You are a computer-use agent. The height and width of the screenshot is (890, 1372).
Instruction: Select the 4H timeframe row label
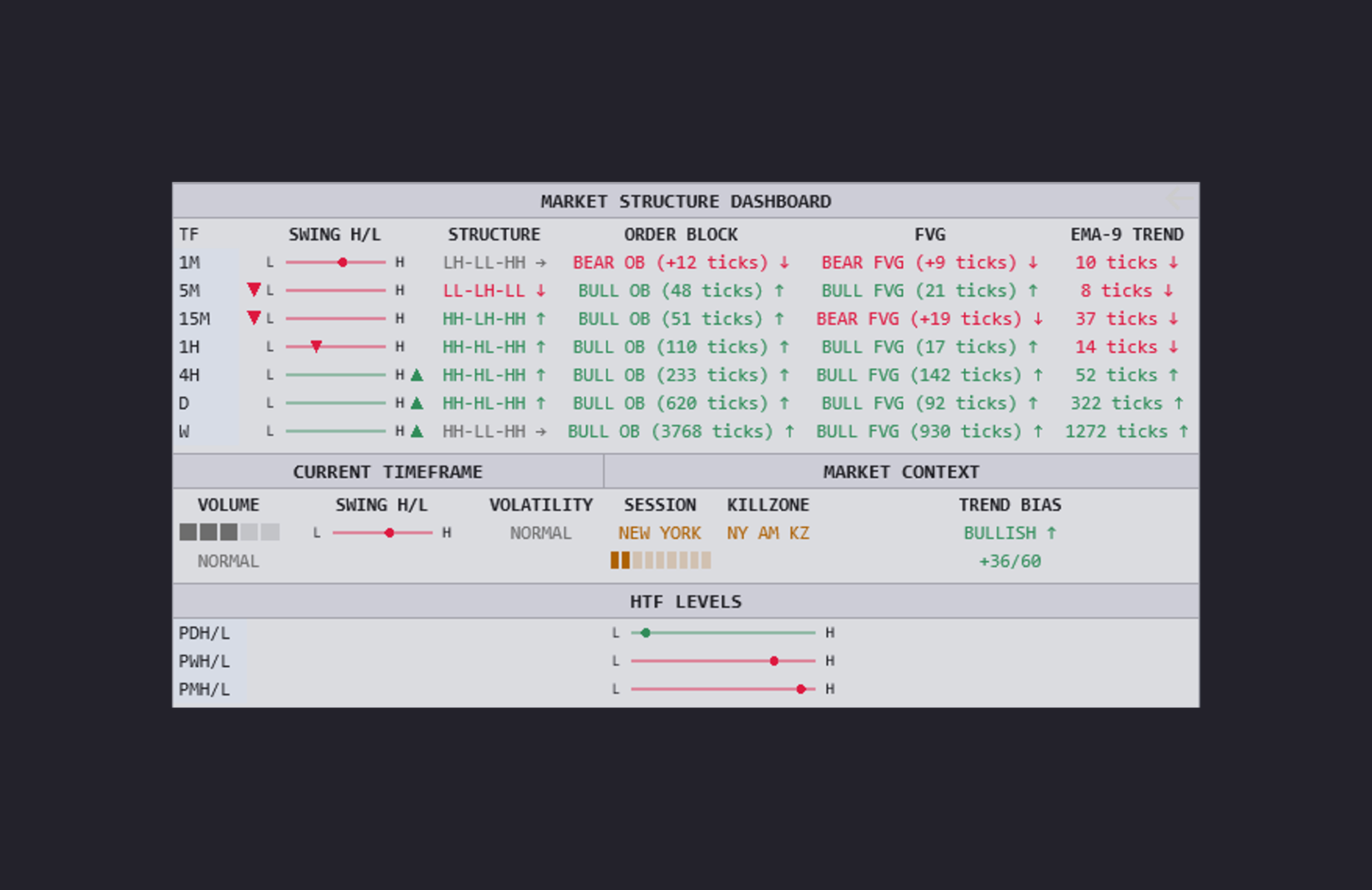coord(190,375)
